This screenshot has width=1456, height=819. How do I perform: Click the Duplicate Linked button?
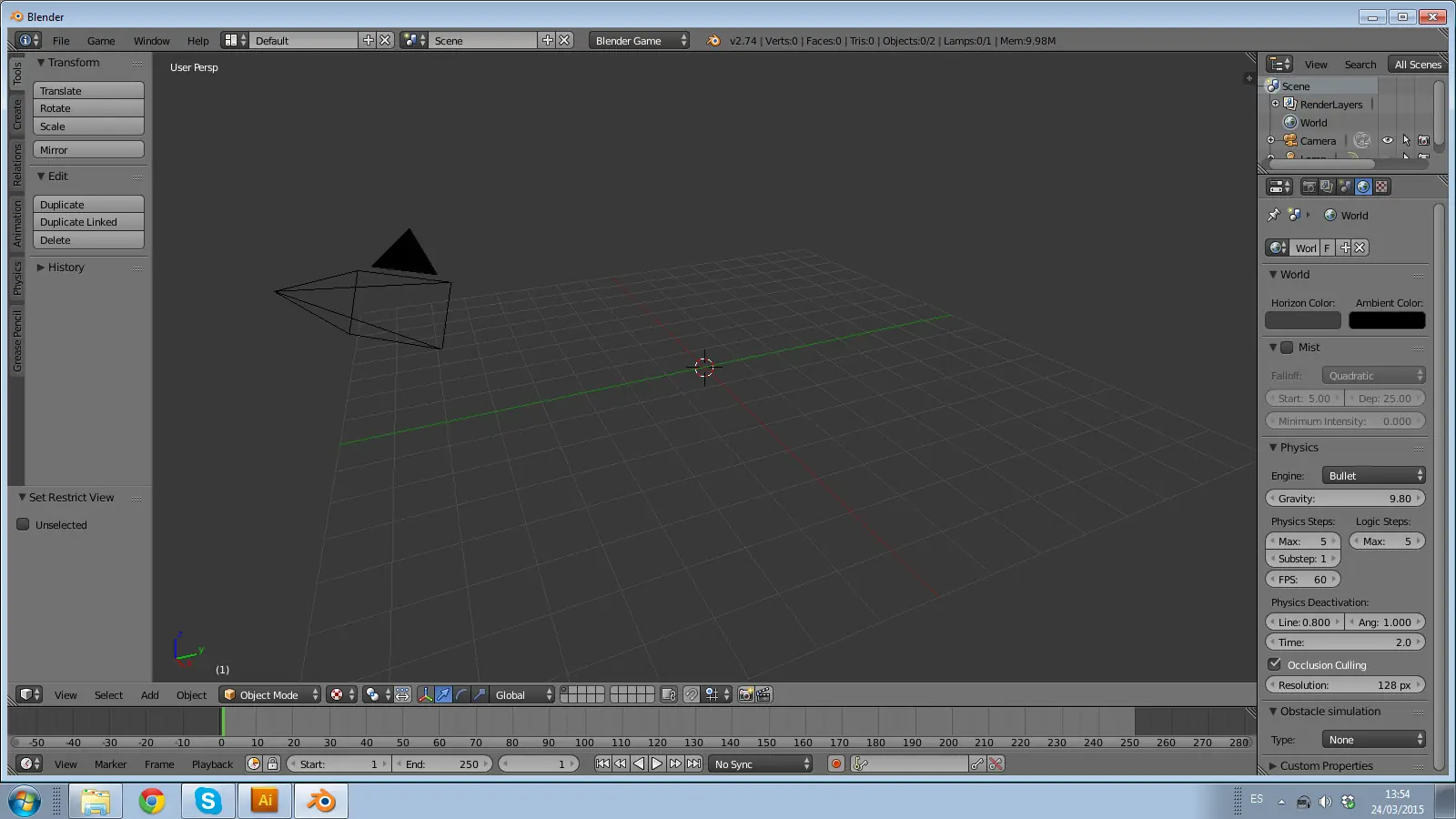pos(88,222)
